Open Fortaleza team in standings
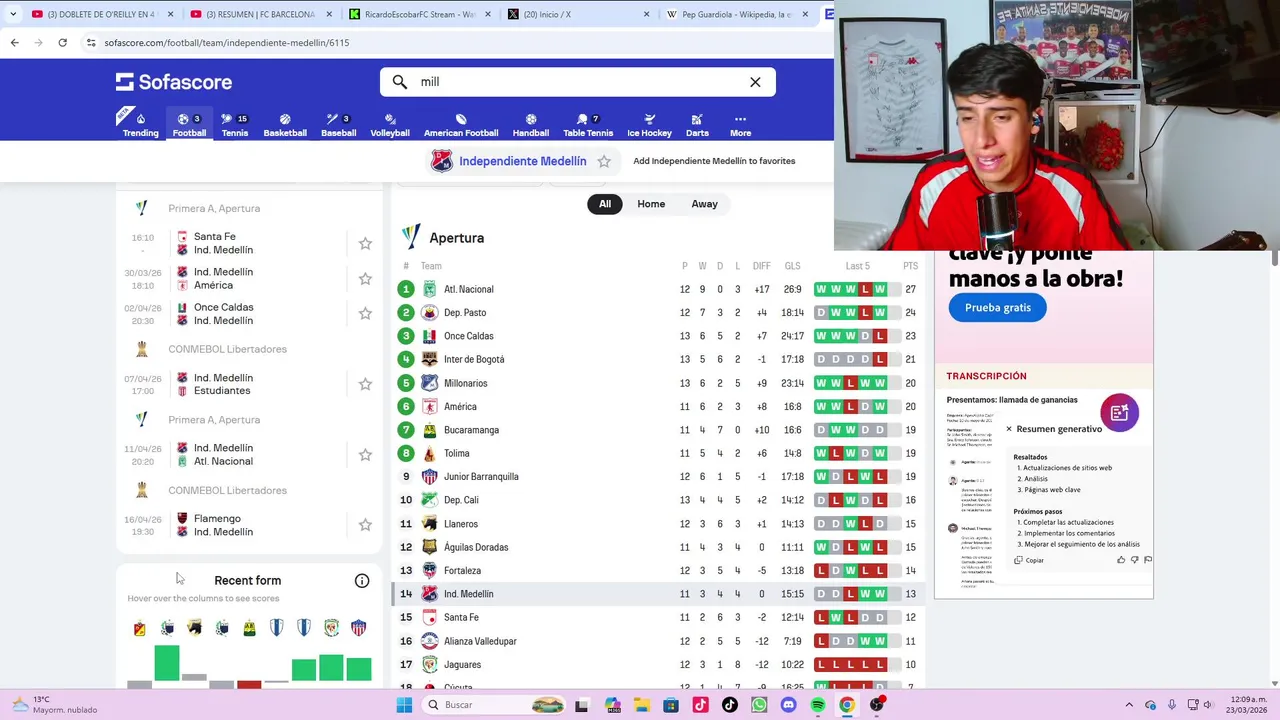The height and width of the screenshot is (720, 1280). click(x=462, y=570)
